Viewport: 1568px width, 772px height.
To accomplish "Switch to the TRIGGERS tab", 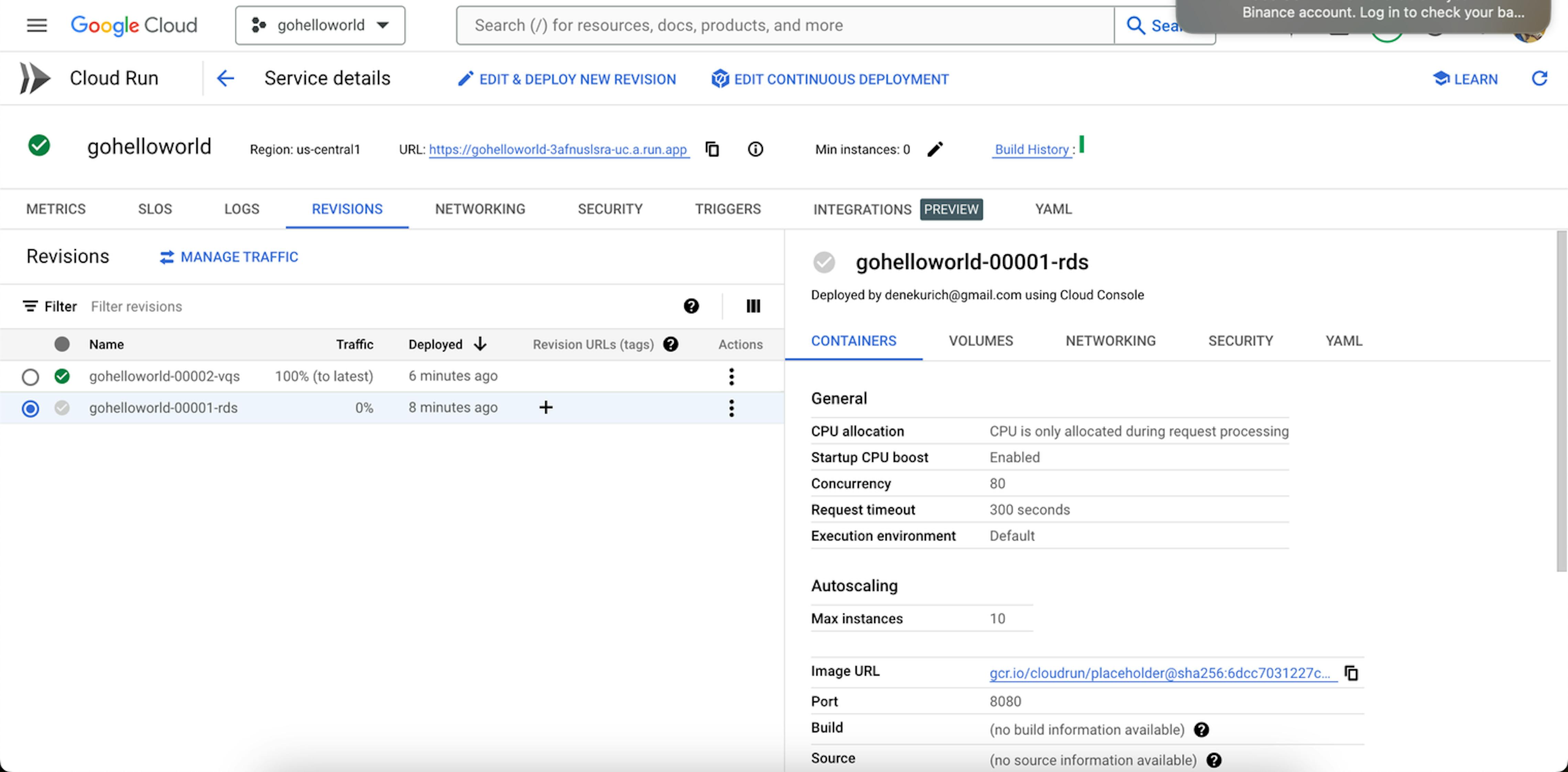I will point(728,209).
